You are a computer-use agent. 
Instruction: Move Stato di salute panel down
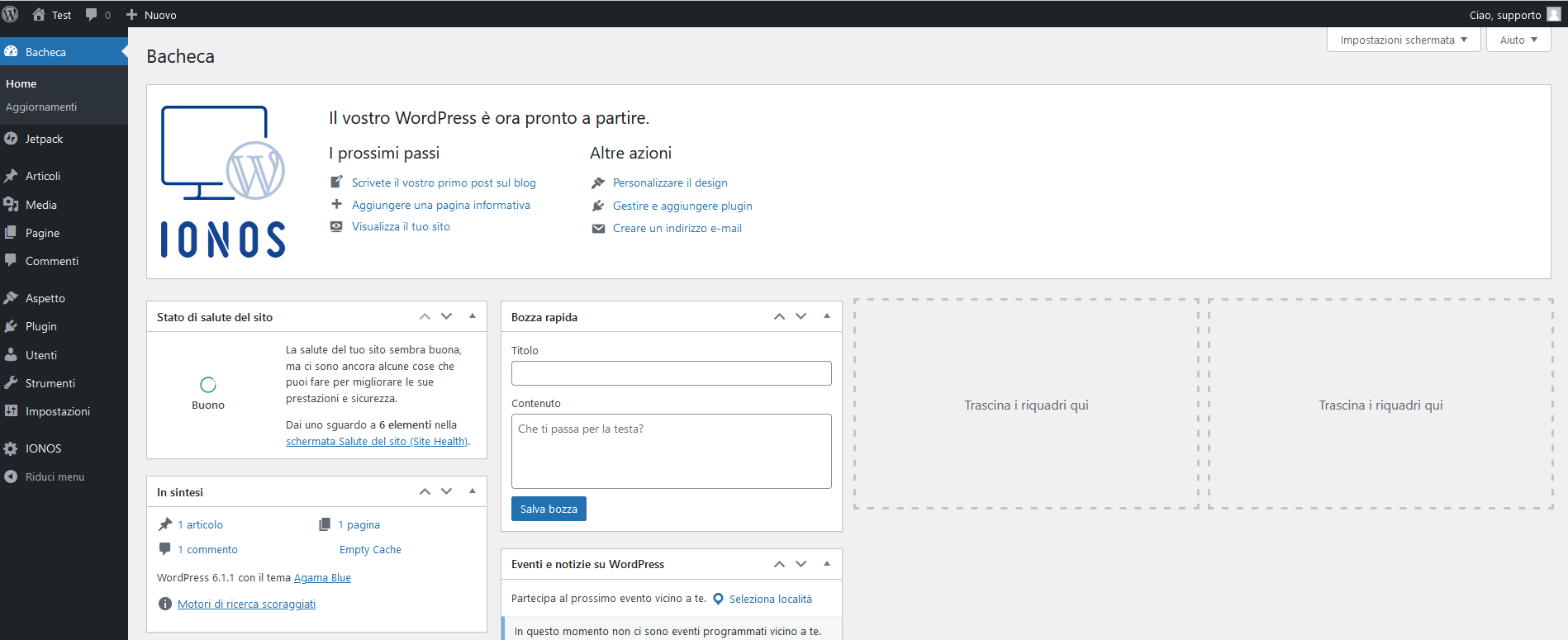[x=447, y=316]
